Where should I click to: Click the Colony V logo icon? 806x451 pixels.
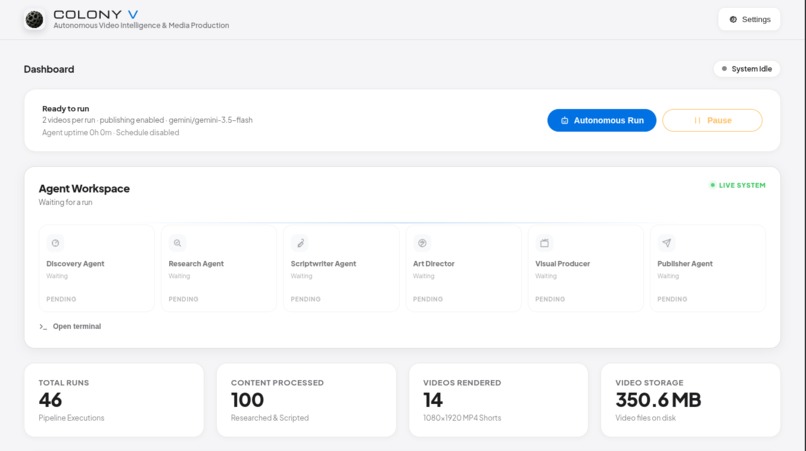pyautogui.click(x=34, y=20)
